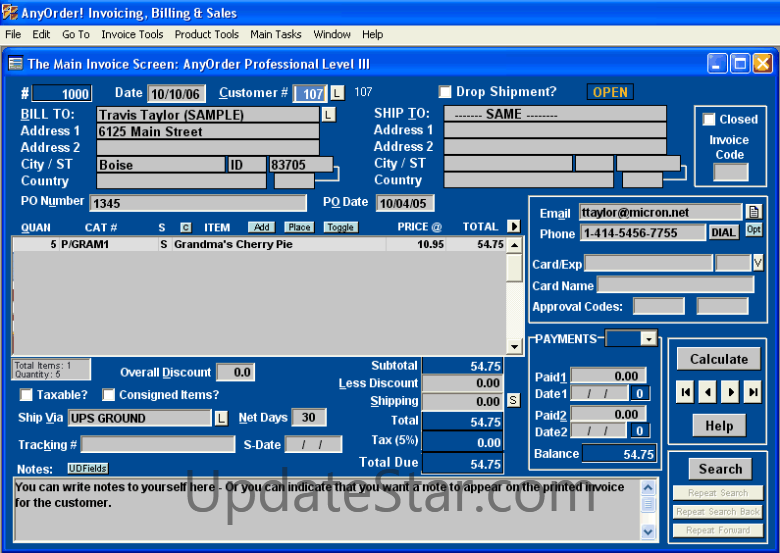780x553 pixels.
Task: Click the Shipping amount field
Action: 463,401
